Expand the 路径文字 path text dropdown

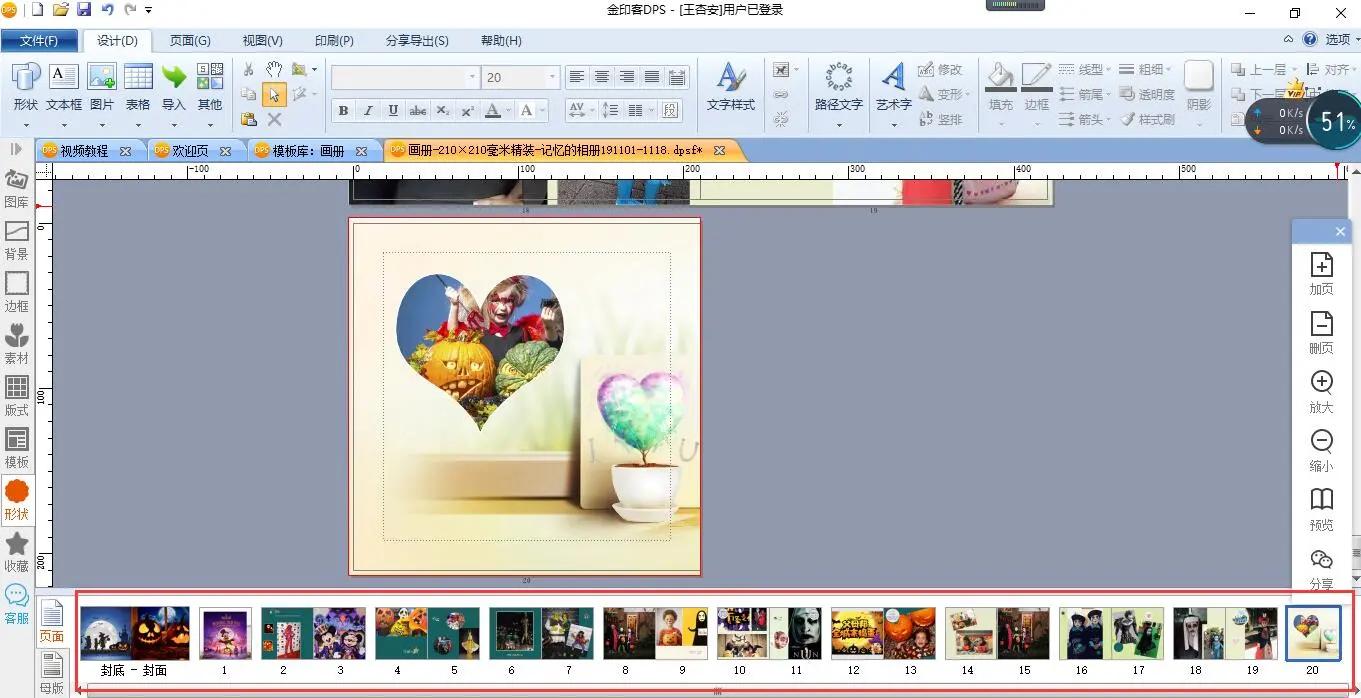[838, 126]
